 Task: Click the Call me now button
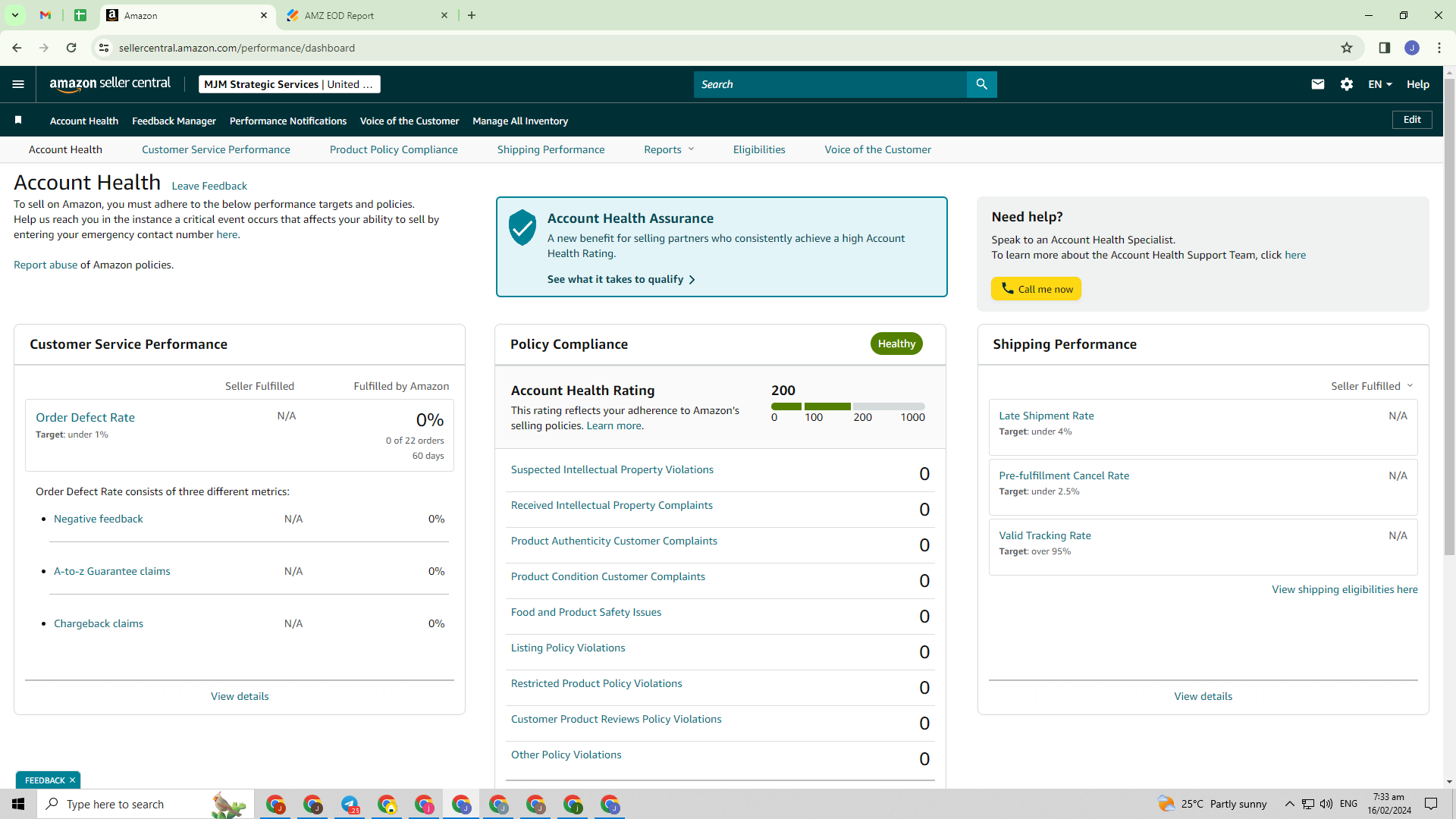[1036, 289]
